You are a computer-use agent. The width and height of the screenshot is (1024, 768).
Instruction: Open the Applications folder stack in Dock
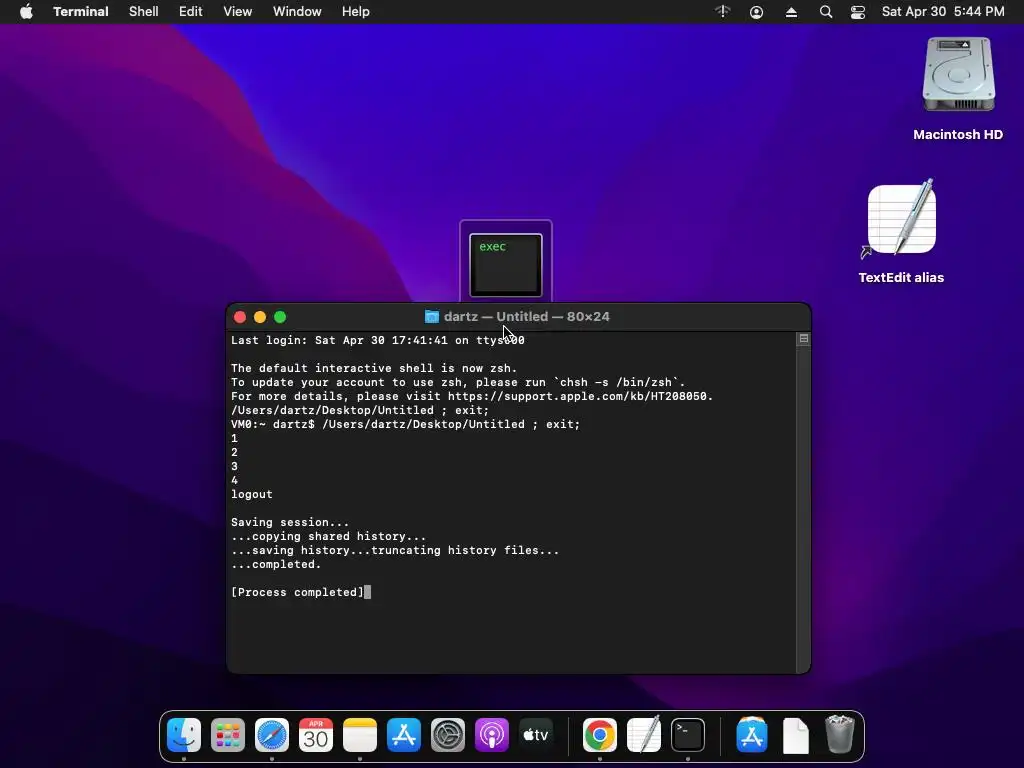(752, 735)
